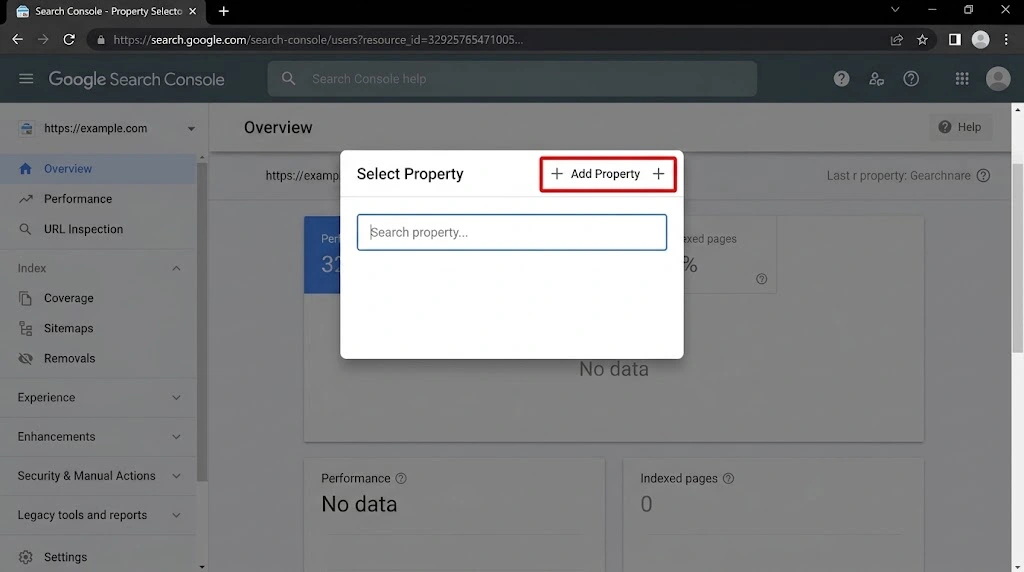The width and height of the screenshot is (1024, 572).
Task: Open the tab search chevron
Action: point(895,10)
